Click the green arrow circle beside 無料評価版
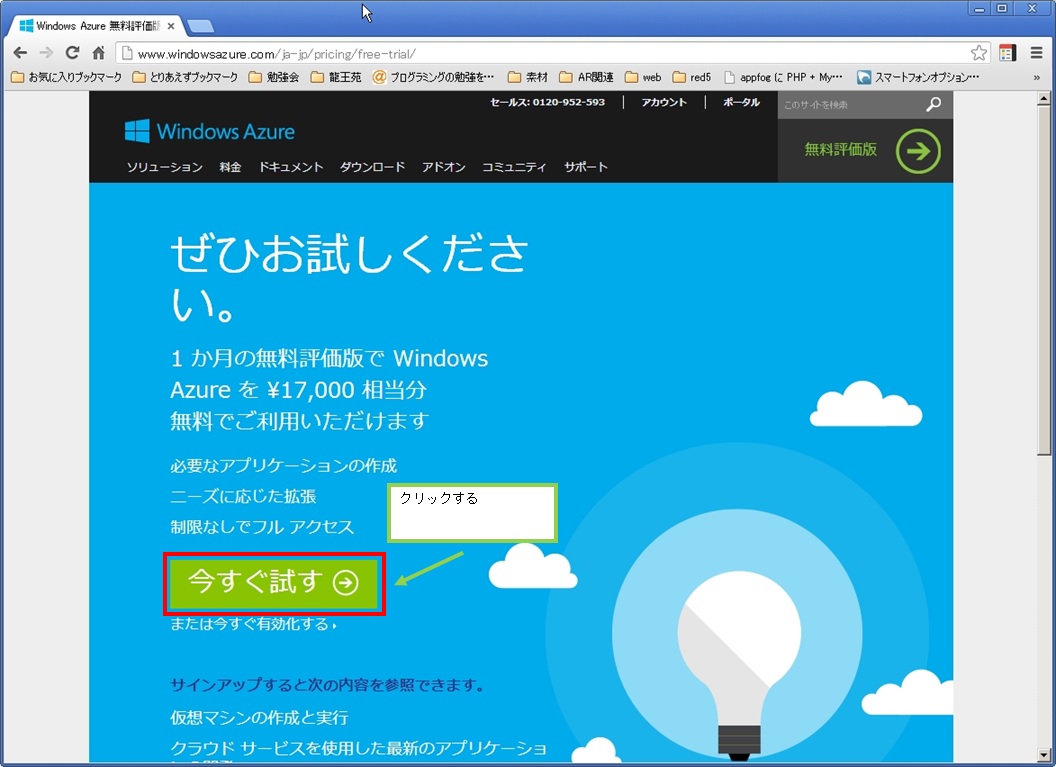This screenshot has height=767, width=1056. point(918,151)
